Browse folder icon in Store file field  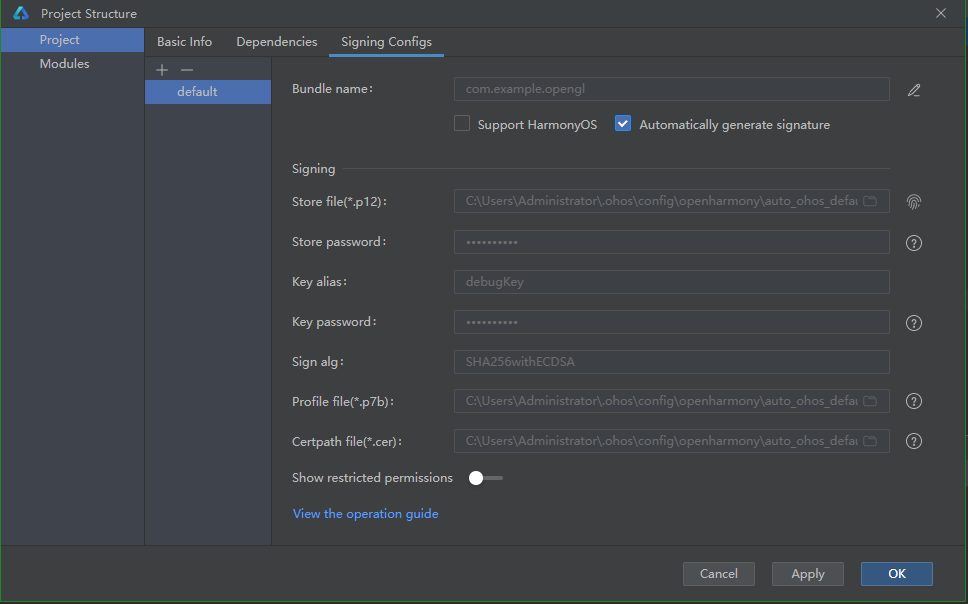(870, 202)
